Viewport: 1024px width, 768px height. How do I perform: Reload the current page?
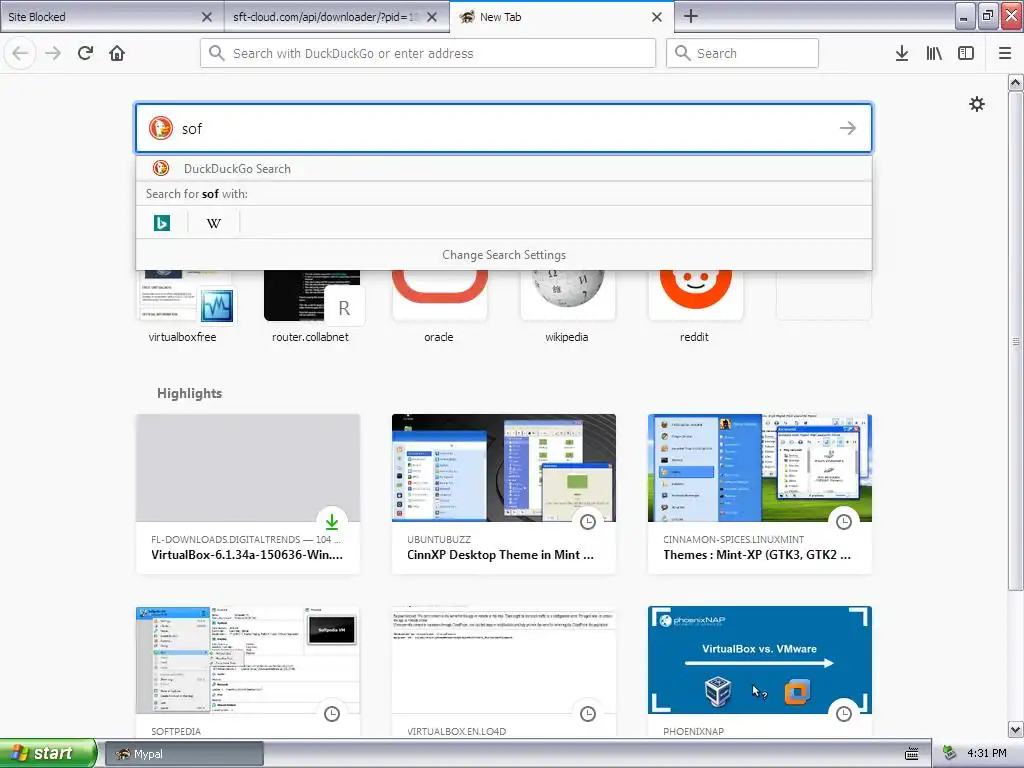[85, 53]
